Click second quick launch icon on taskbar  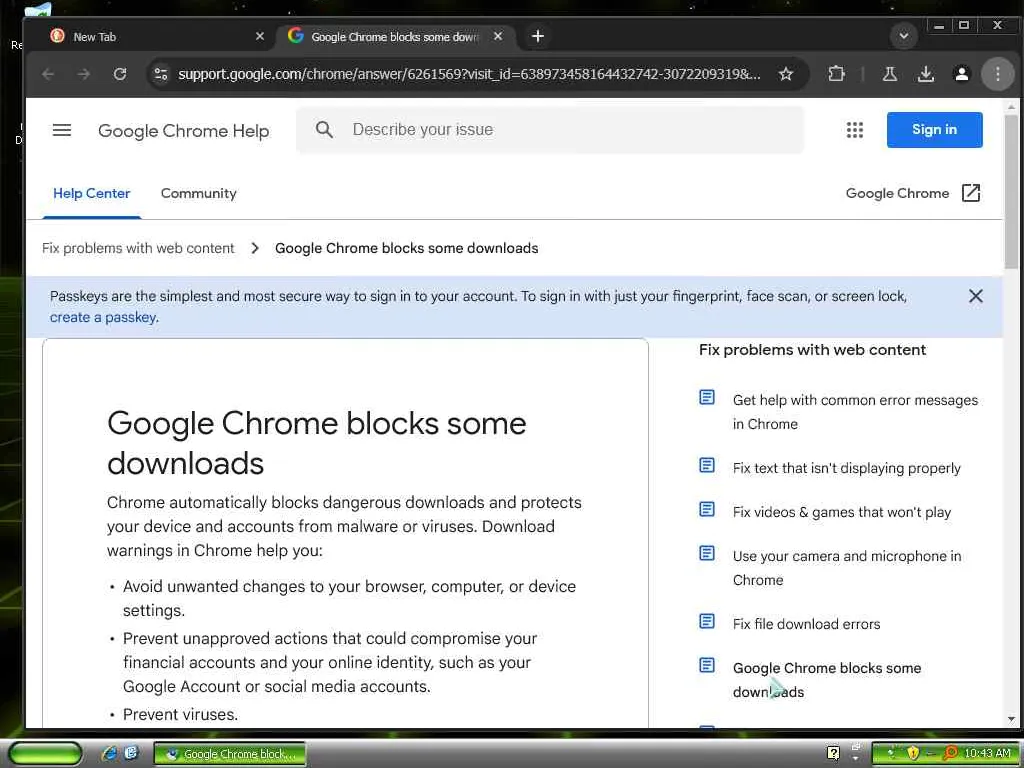click(x=131, y=754)
